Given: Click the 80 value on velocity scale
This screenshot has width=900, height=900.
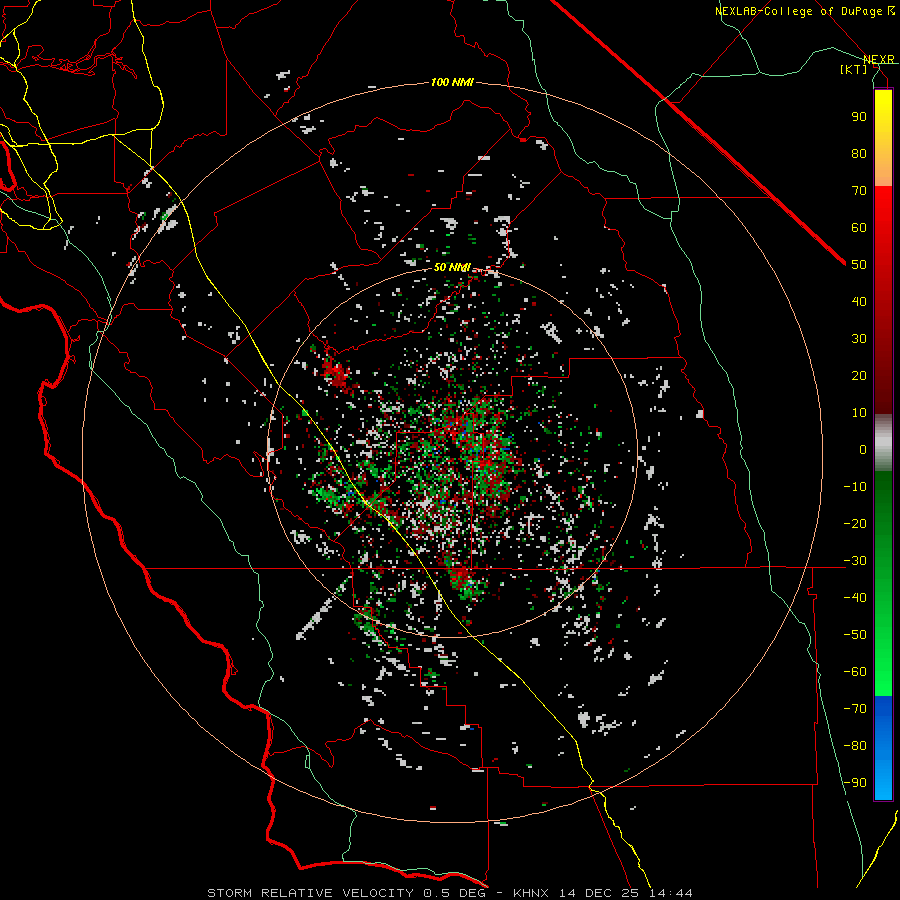Looking at the screenshot, I should [859, 153].
